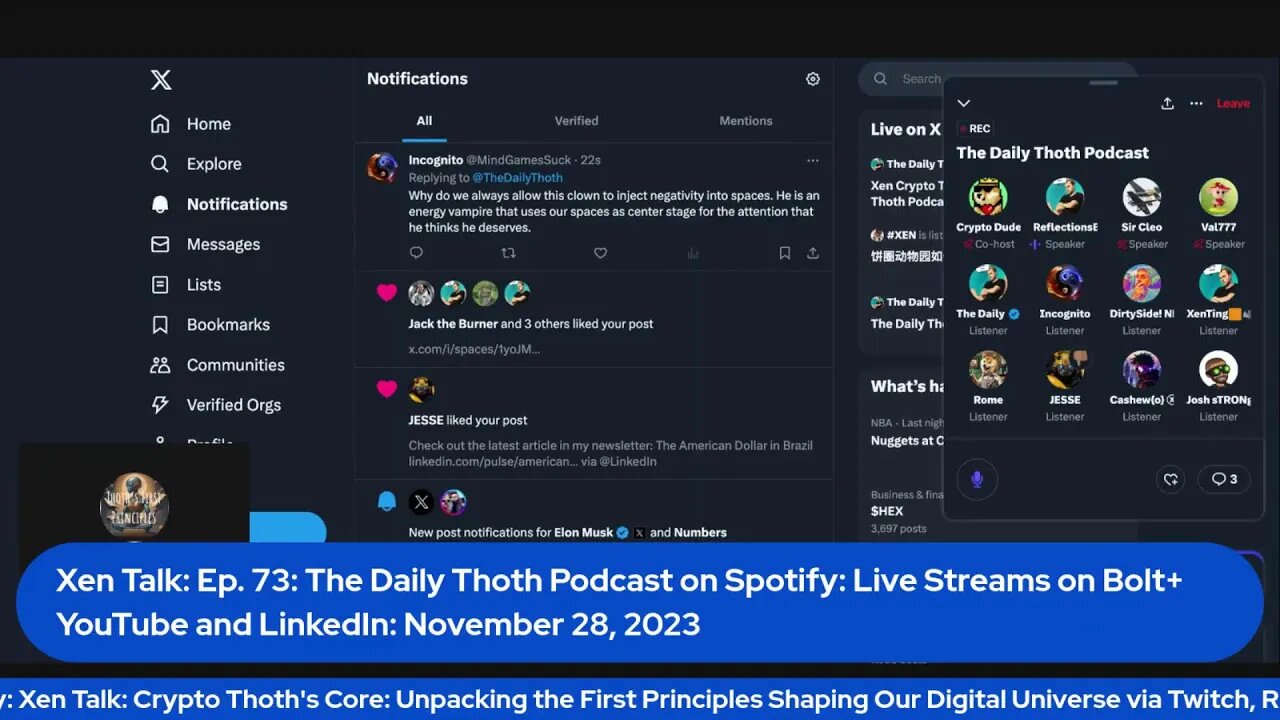1280x720 pixels.
Task: Open notification settings gear icon
Action: coord(813,79)
